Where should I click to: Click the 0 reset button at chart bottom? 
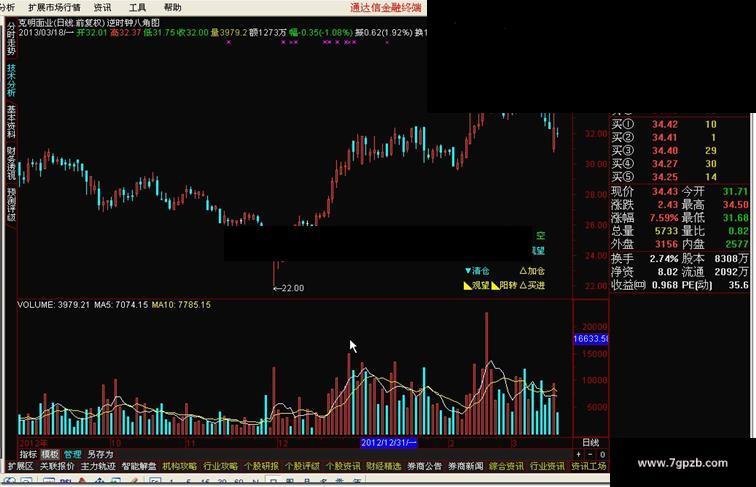602,454
